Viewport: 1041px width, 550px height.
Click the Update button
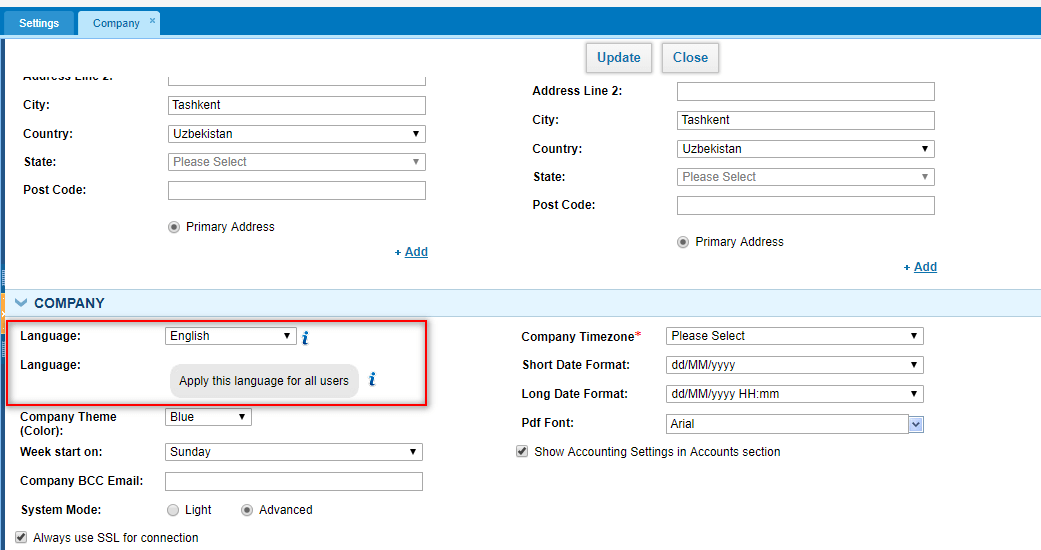coord(619,58)
